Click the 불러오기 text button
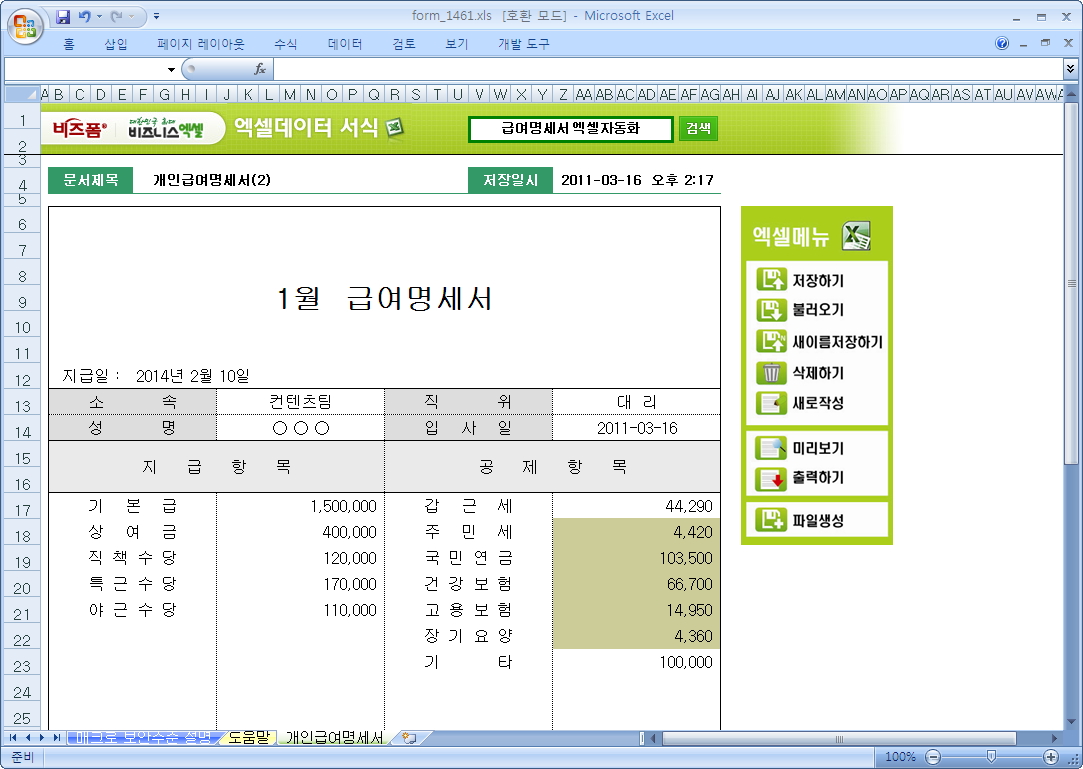Viewport: 1083px width, 769px height. pyautogui.click(x=818, y=310)
